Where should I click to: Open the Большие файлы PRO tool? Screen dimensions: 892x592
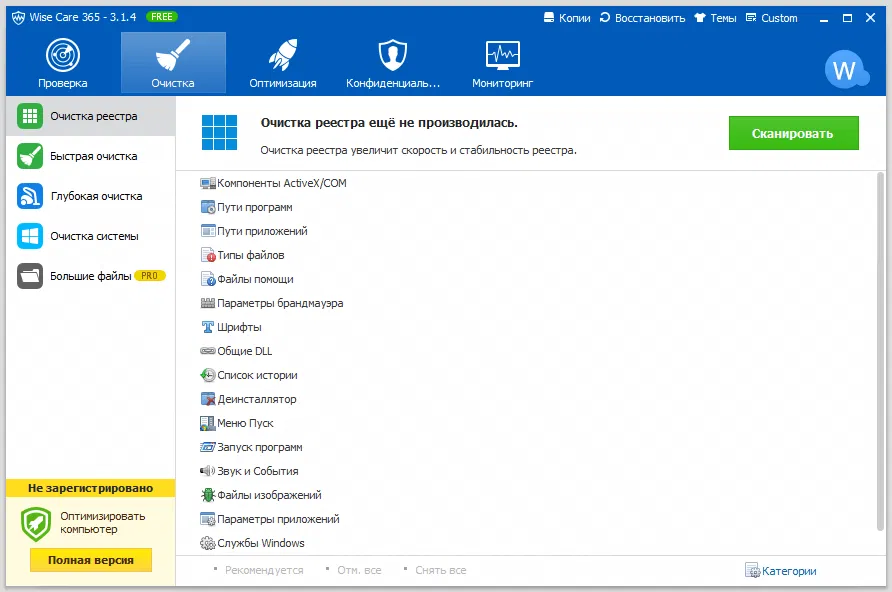[x=30, y=275]
